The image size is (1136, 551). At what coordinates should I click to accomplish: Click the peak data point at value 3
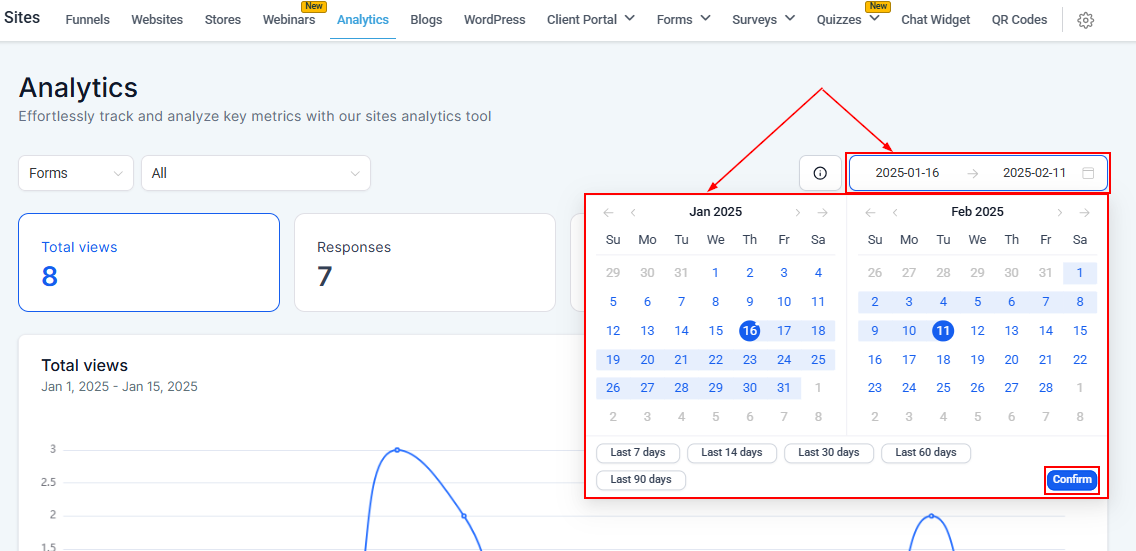point(397,450)
